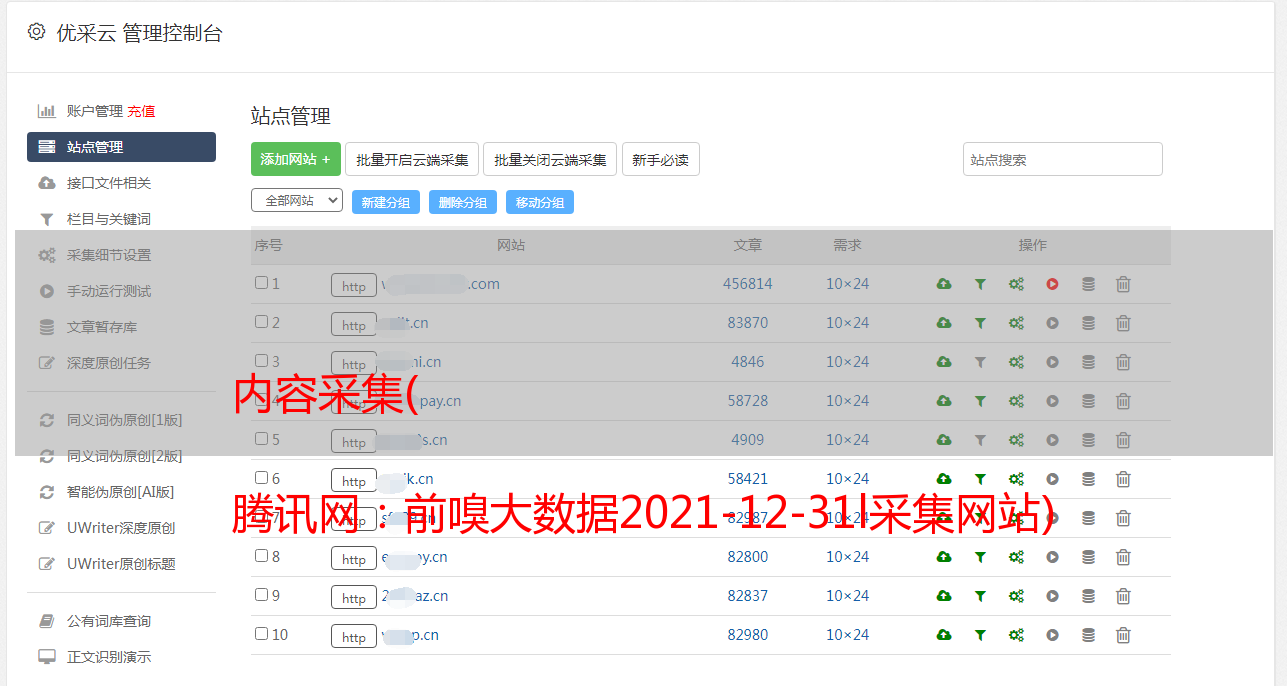
Task: Click the filter icon for row 1
Action: coord(980,284)
